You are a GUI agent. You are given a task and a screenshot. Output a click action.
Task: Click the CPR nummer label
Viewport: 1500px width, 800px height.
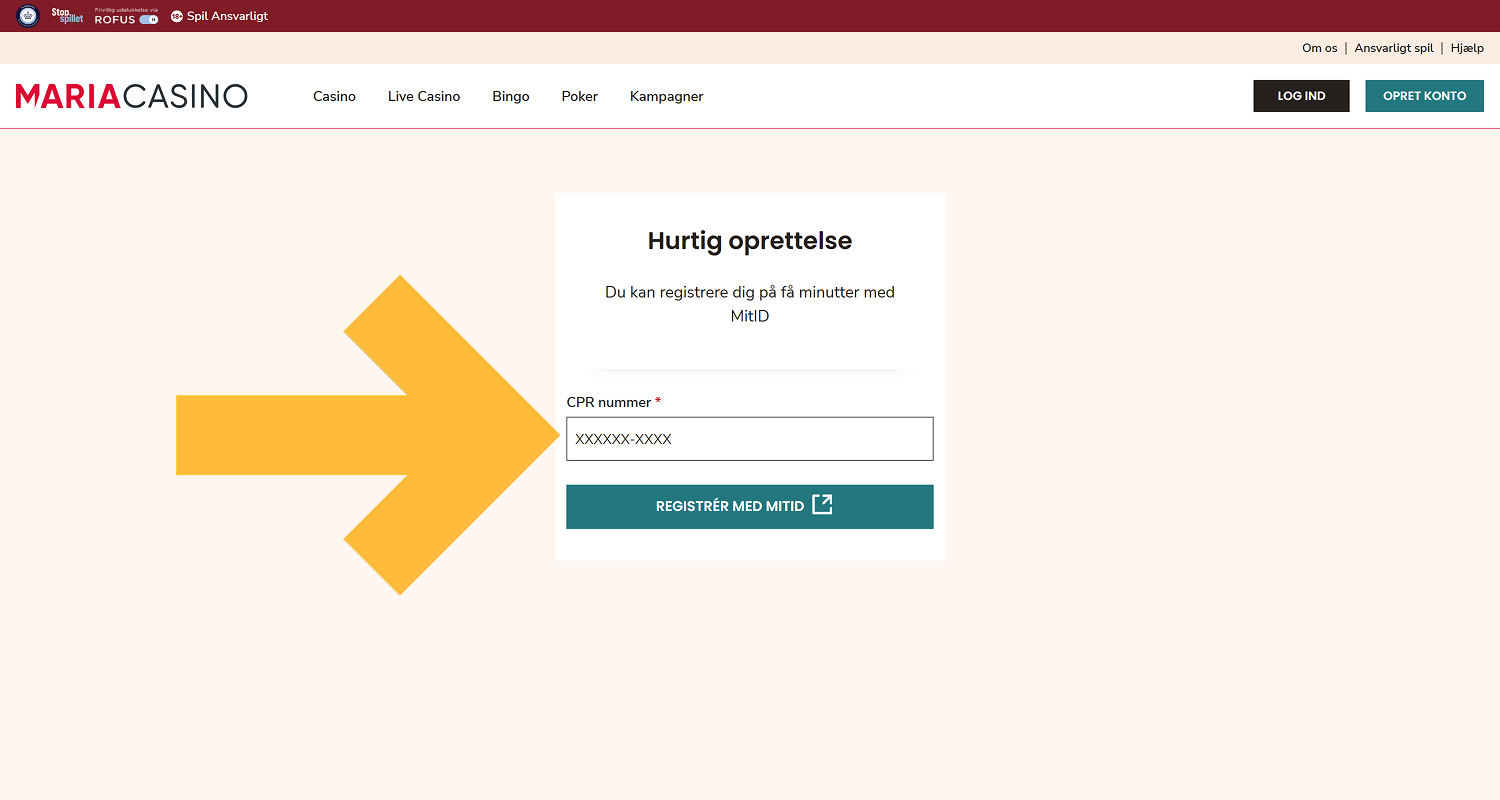point(608,402)
